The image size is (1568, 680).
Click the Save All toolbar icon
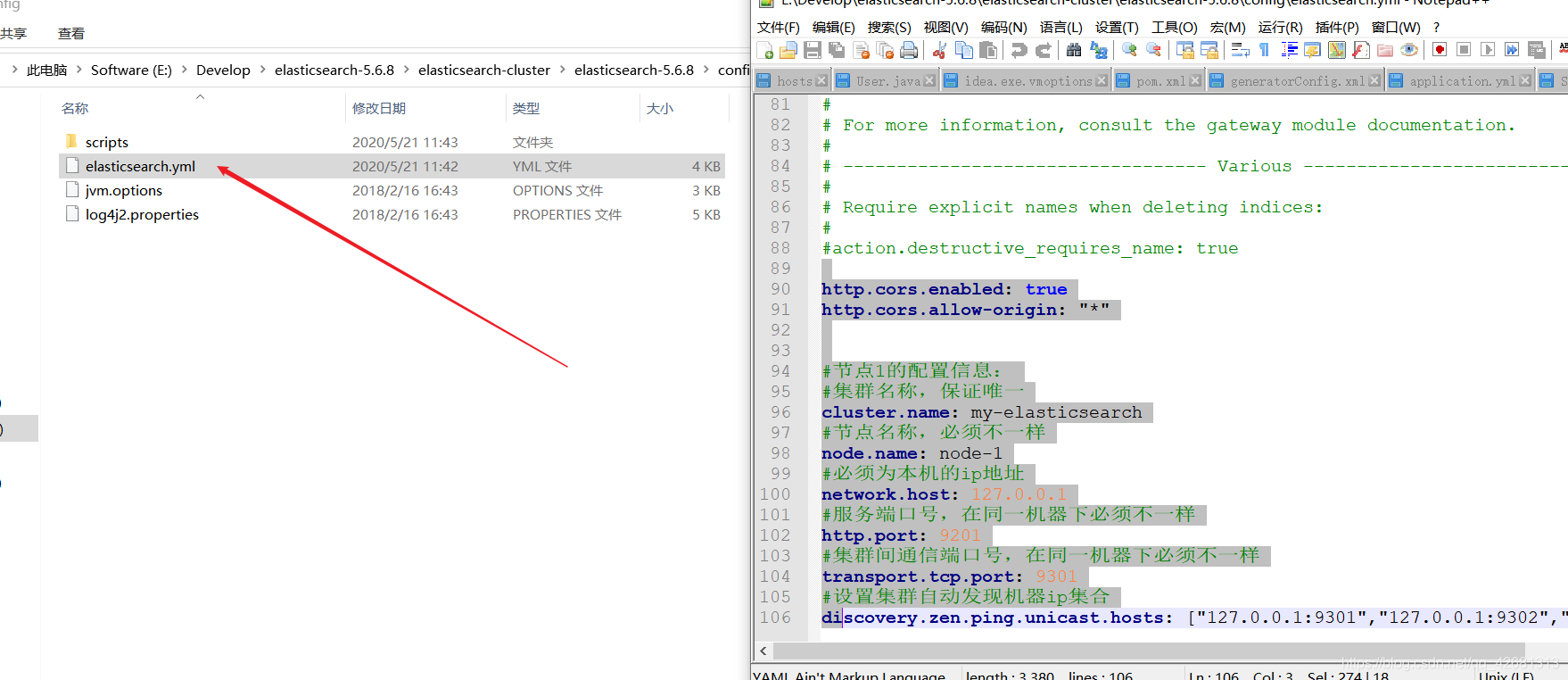(837, 50)
